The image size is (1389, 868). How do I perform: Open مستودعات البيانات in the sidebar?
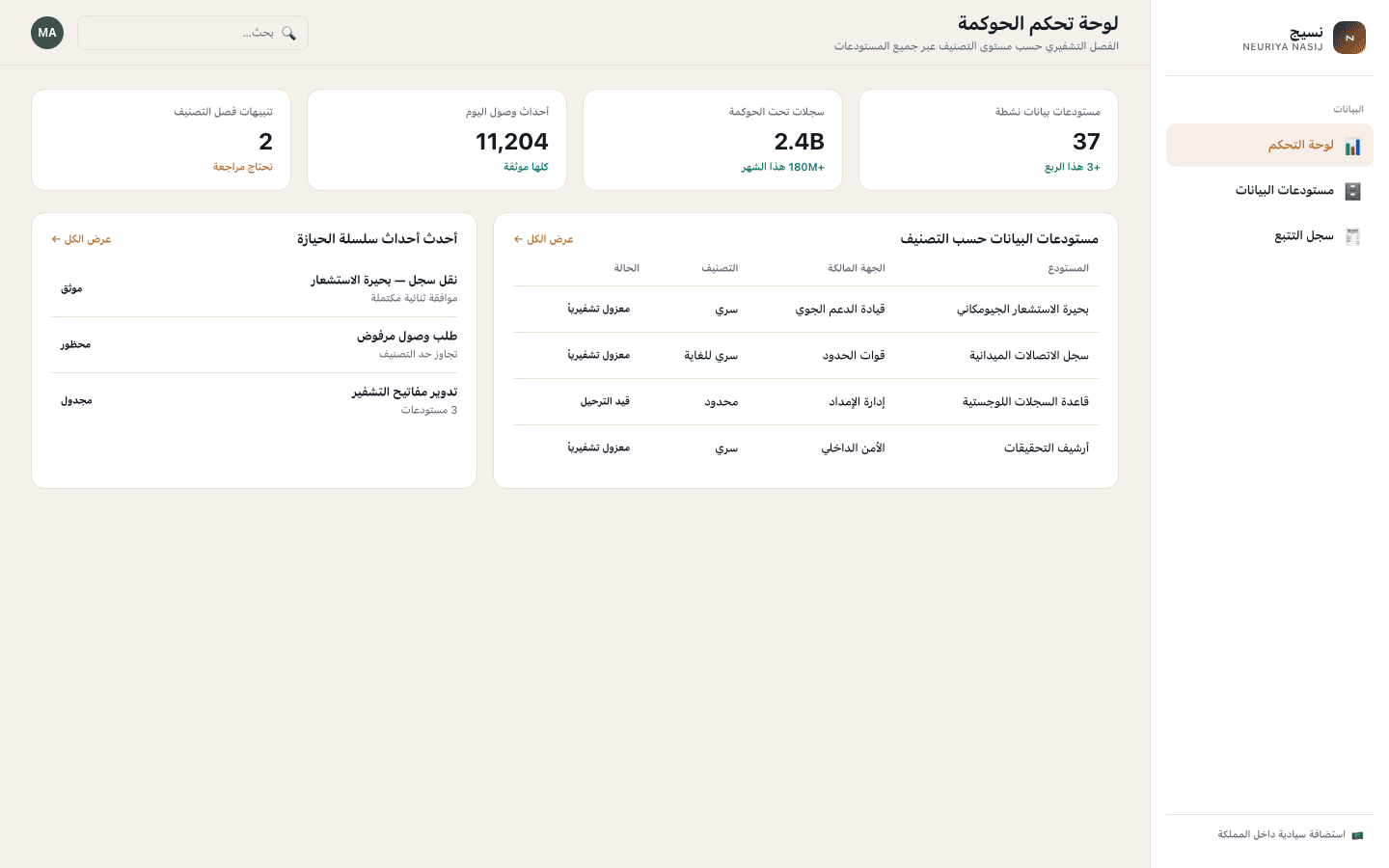(x=1269, y=190)
